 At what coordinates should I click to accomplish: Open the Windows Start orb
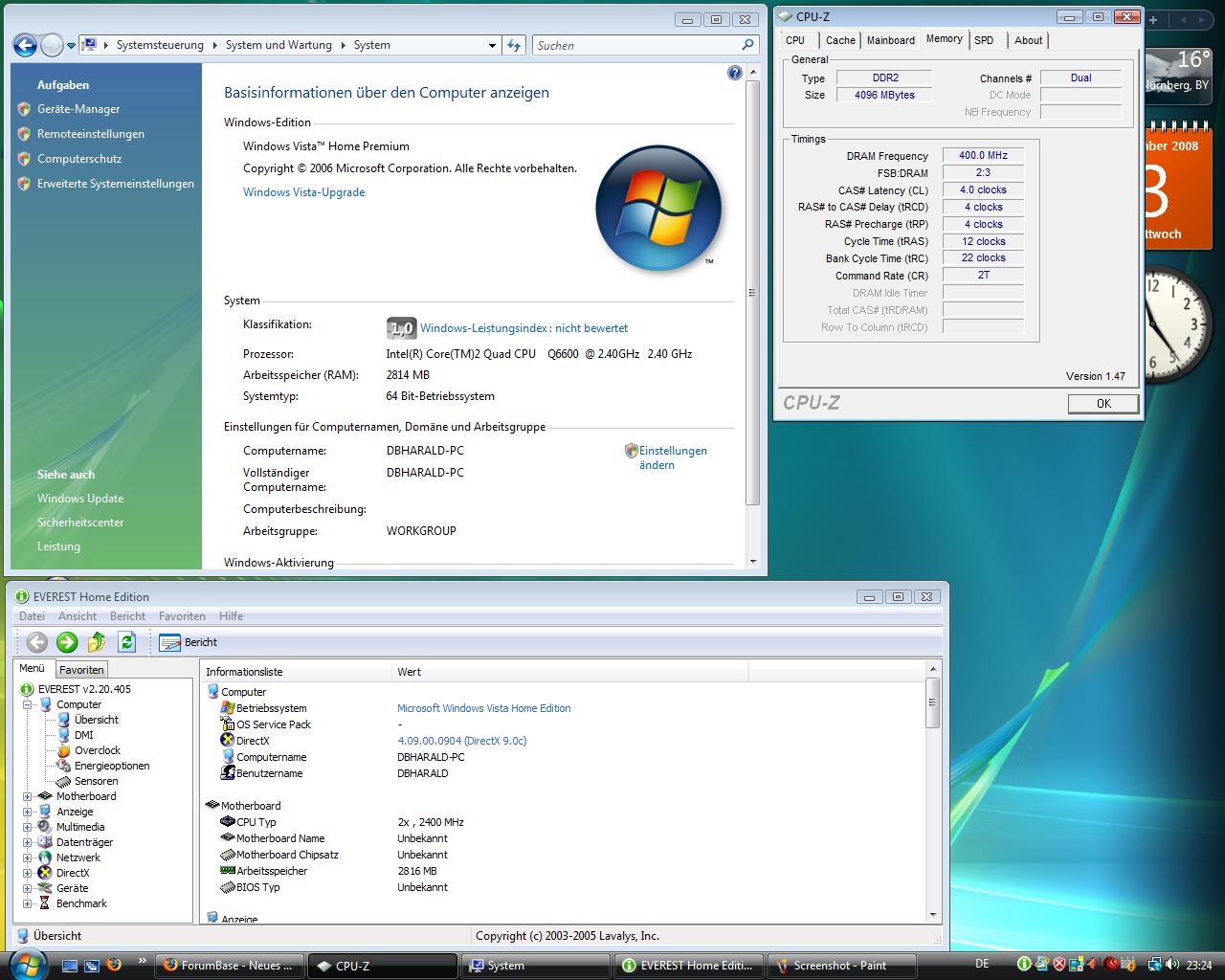tap(26, 964)
